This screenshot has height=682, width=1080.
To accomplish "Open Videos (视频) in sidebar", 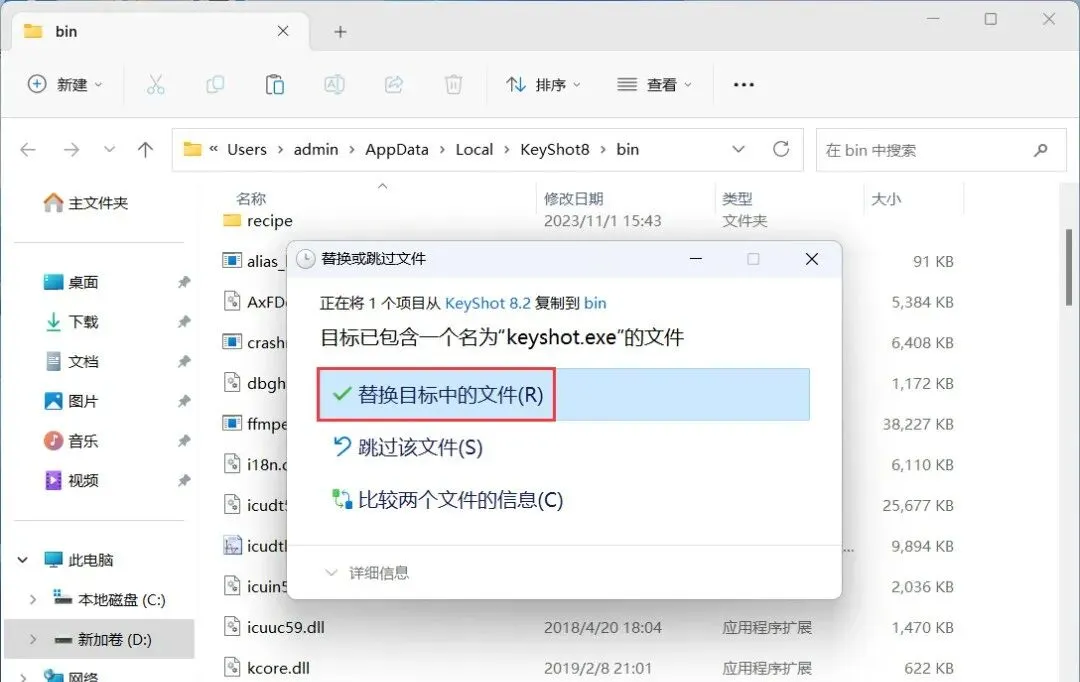I will [x=71, y=480].
